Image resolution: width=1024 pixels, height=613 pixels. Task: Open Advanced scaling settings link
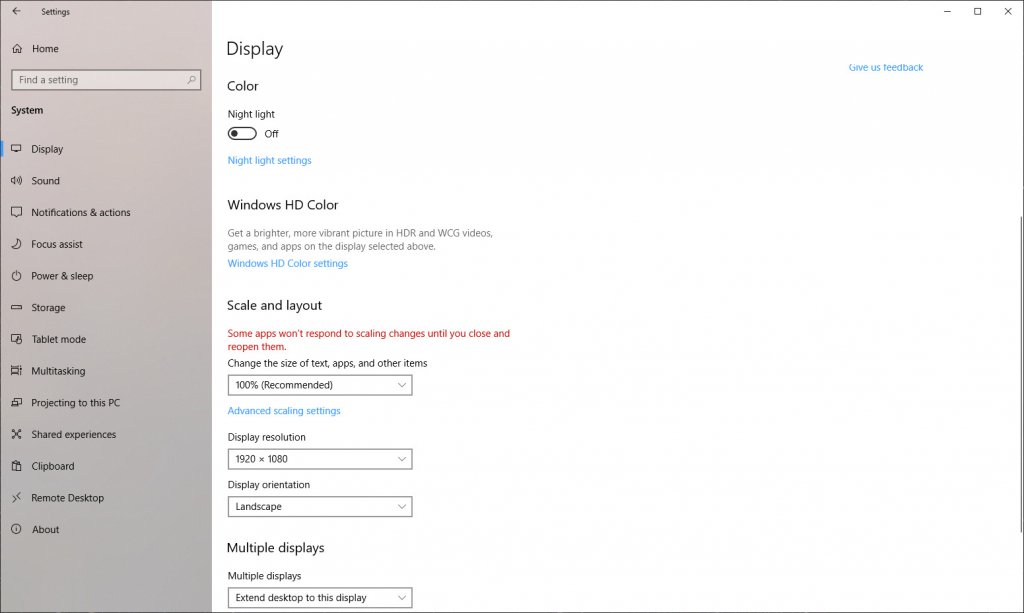tap(283, 411)
